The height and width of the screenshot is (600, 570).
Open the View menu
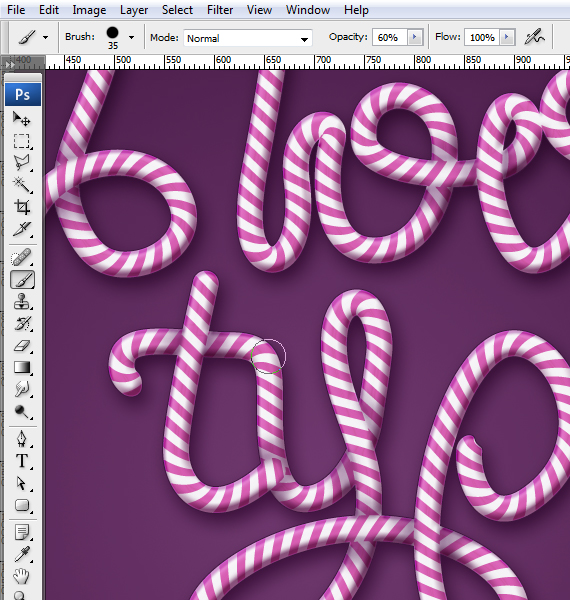click(x=259, y=10)
